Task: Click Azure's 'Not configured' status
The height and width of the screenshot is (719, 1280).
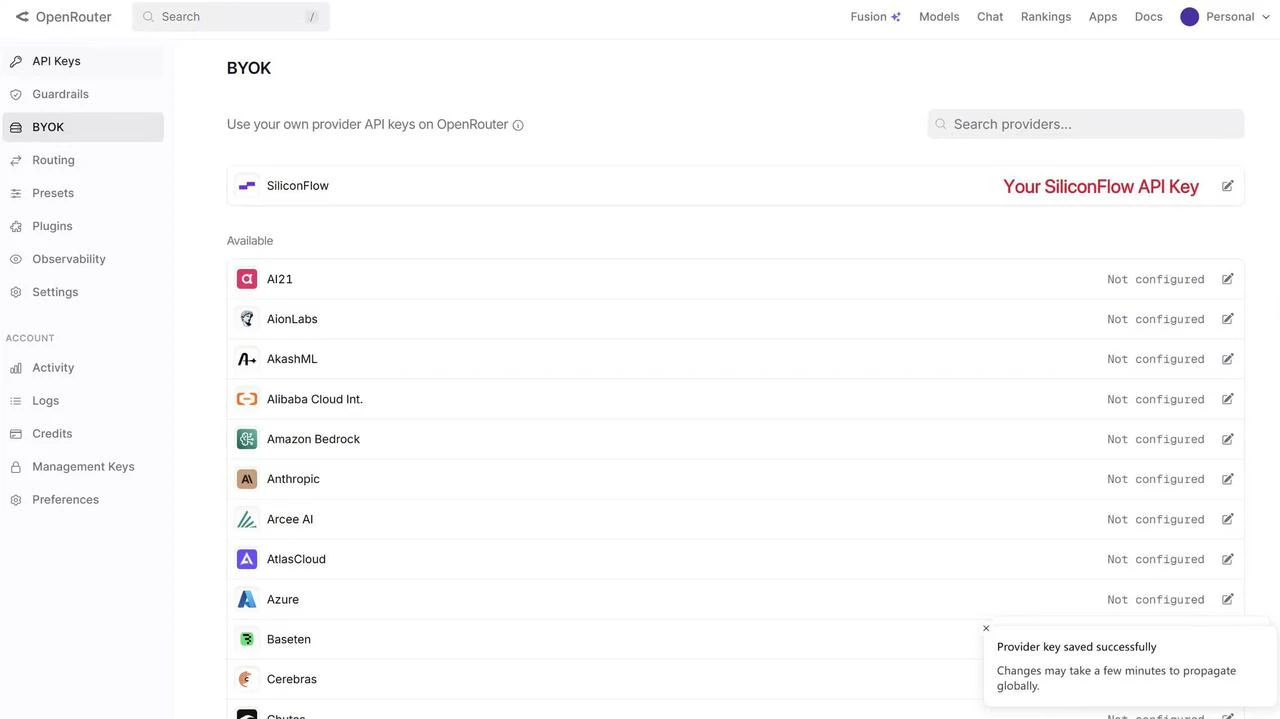Action: click(x=1156, y=600)
